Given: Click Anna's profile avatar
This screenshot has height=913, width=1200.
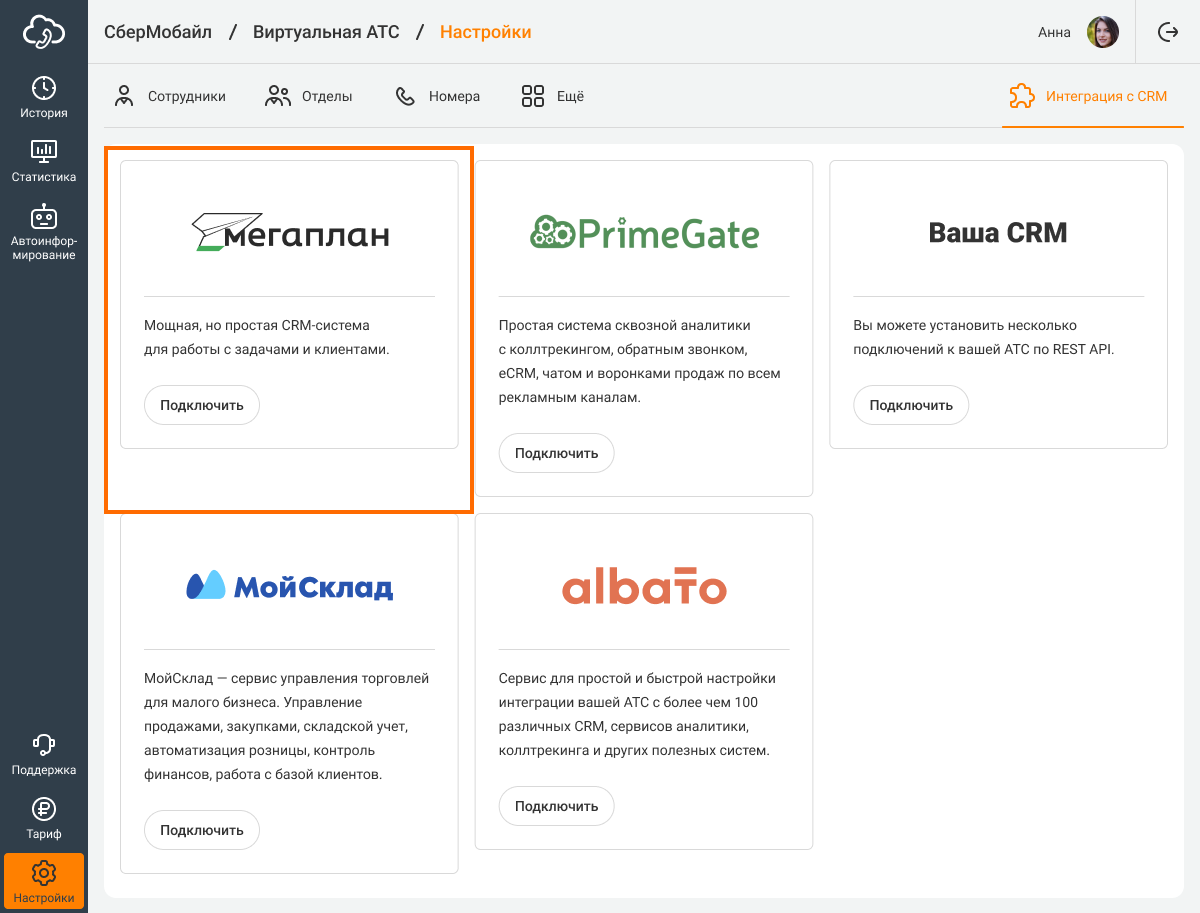Looking at the screenshot, I should tap(1103, 32).
